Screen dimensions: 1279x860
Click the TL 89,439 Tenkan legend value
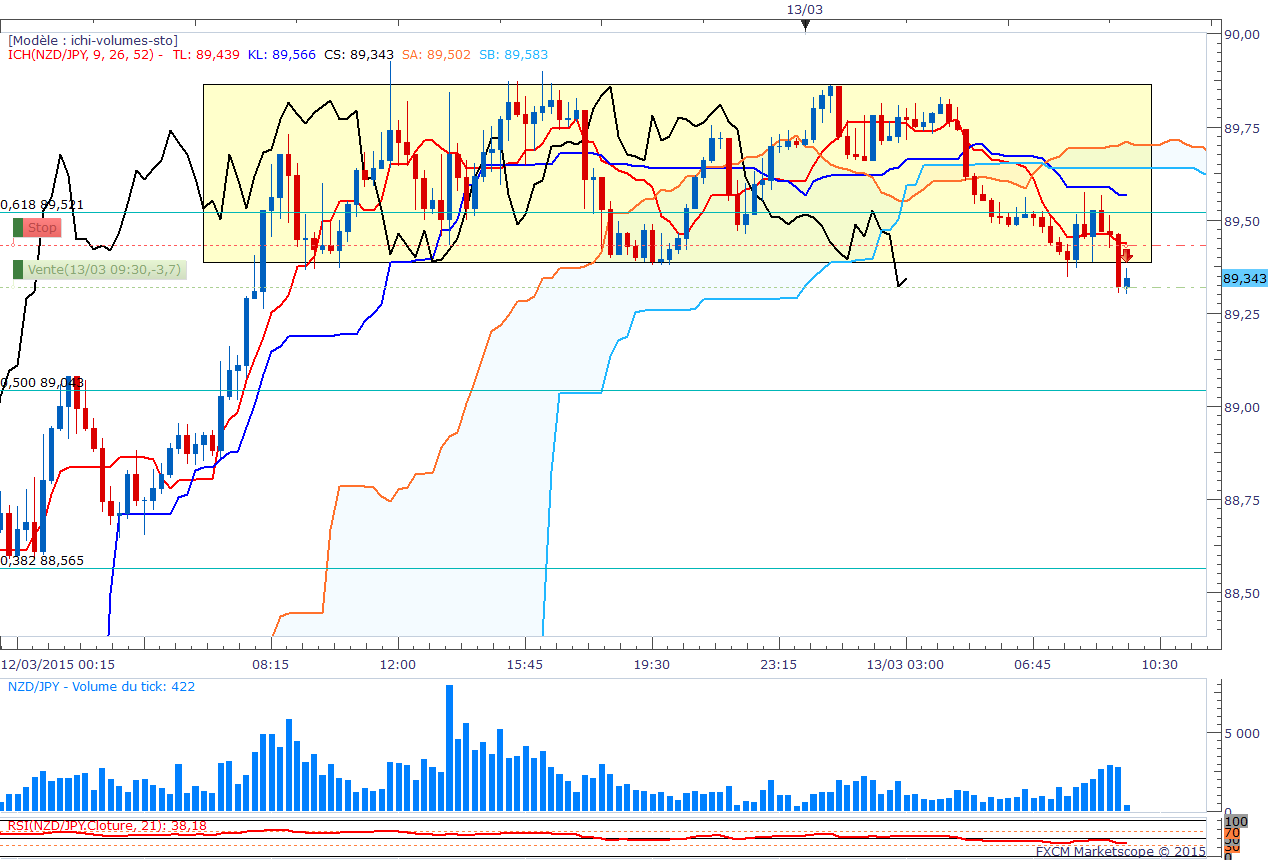206,55
